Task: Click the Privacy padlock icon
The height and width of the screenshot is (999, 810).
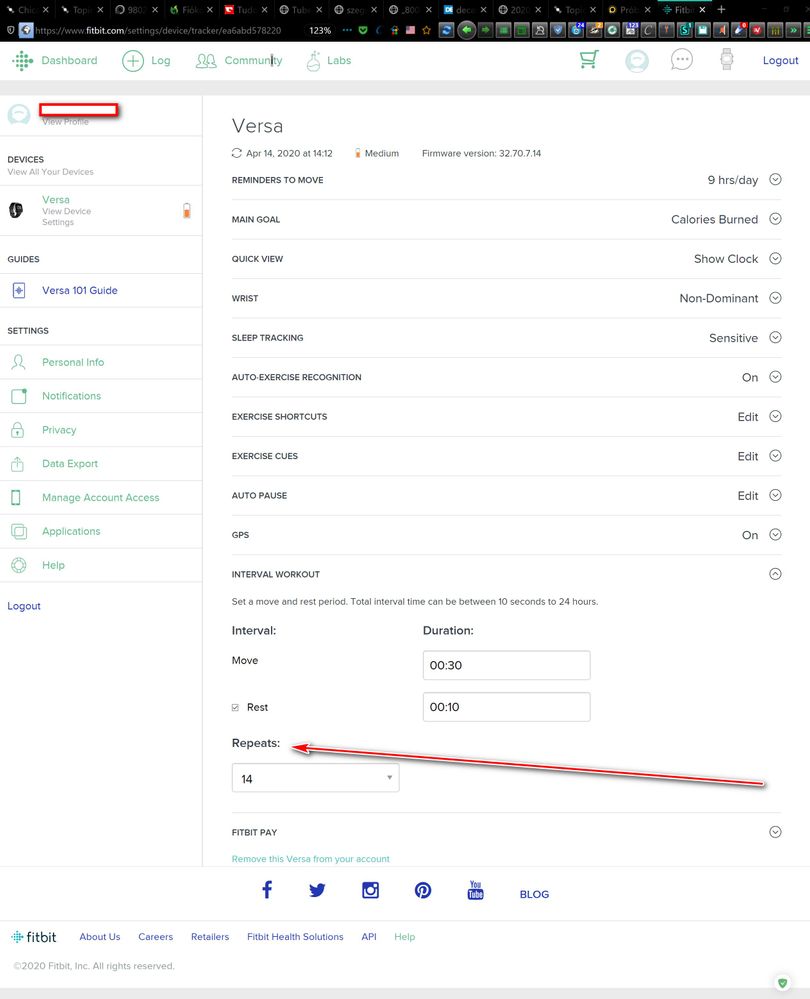Action: [x=18, y=430]
